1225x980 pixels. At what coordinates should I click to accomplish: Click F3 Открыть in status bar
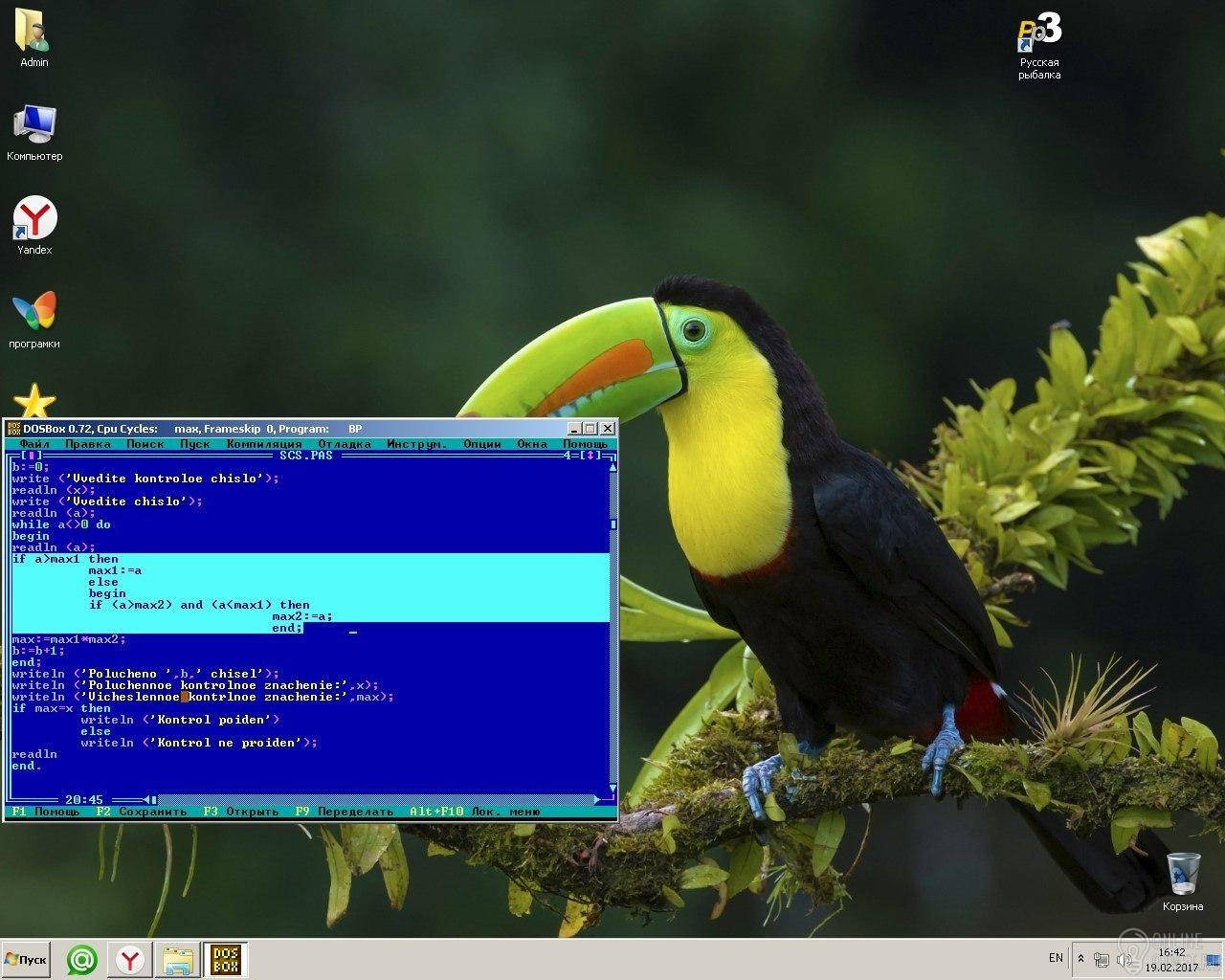pos(241,812)
